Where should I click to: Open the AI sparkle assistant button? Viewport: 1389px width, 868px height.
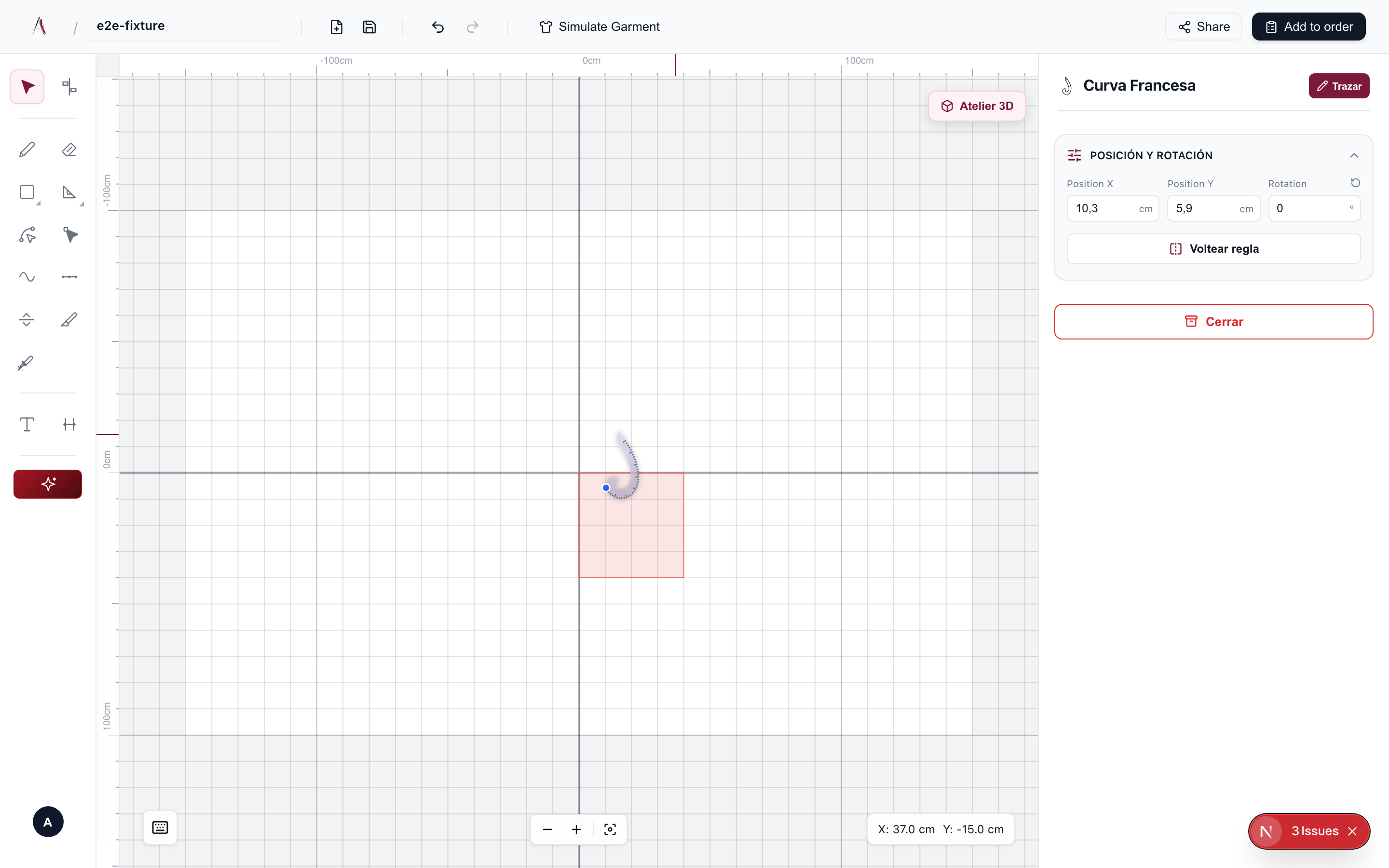coord(48,484)
